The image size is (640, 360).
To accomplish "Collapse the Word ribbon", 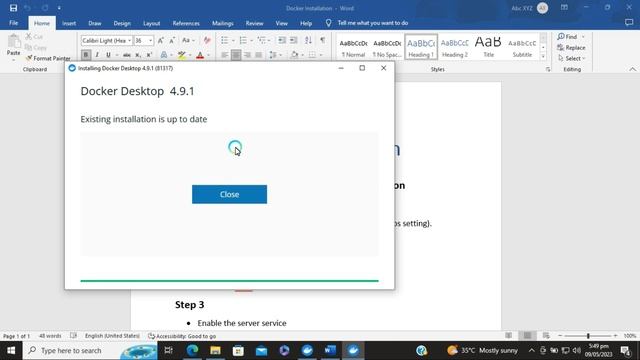I will point(632,69).
